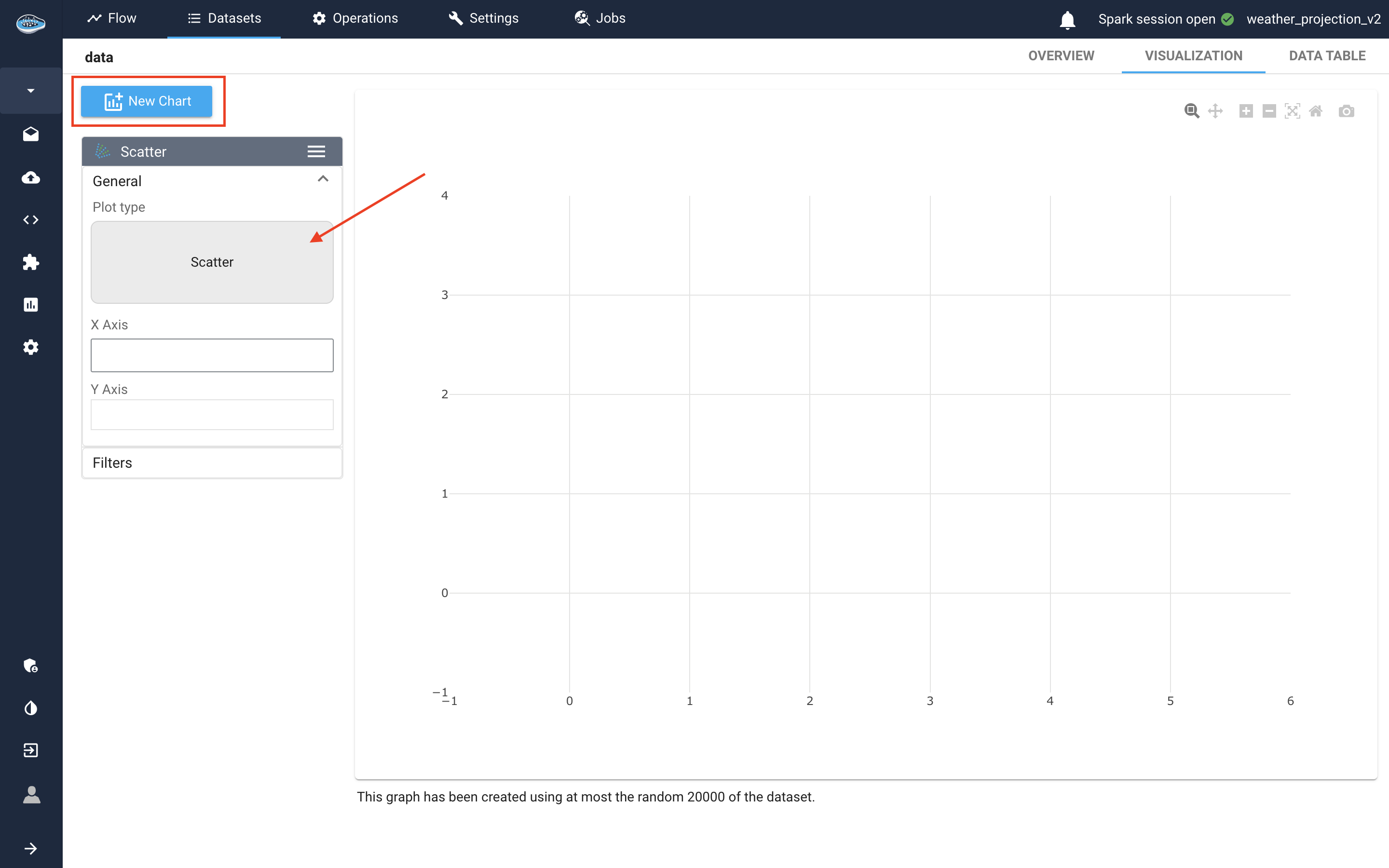This screenshot has height=868, width=1389.
Task: Select the pan tool in chart toolbar
Action: click(x=1215, y=111)
